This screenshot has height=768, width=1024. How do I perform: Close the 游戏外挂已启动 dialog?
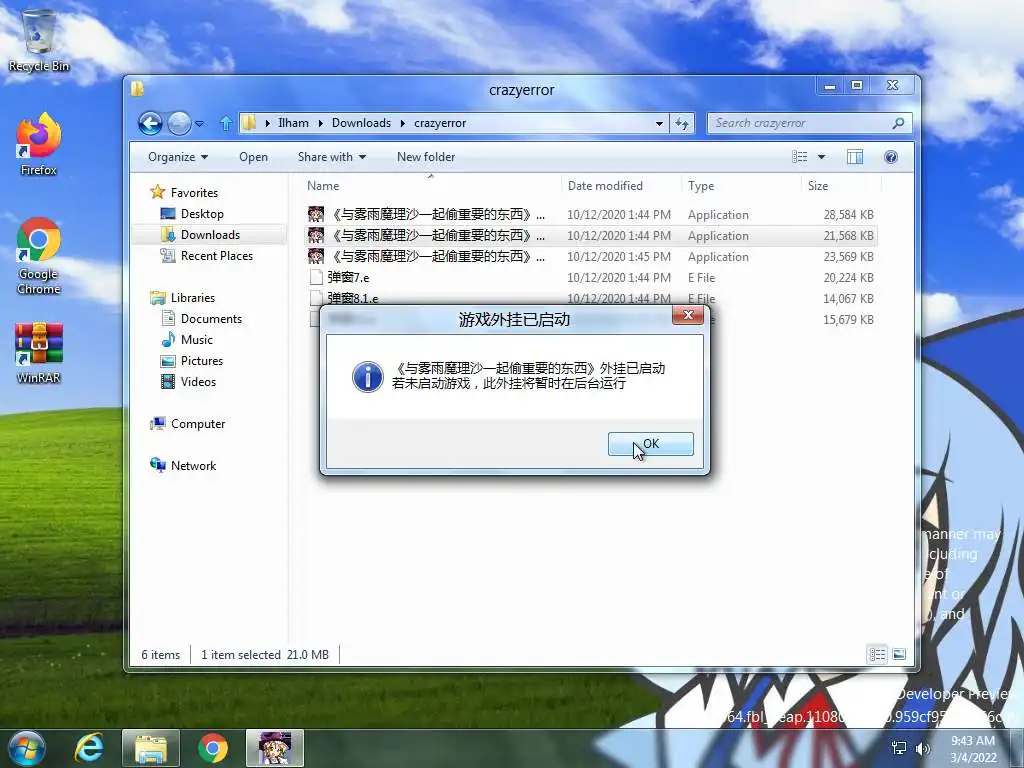[688, 315]
